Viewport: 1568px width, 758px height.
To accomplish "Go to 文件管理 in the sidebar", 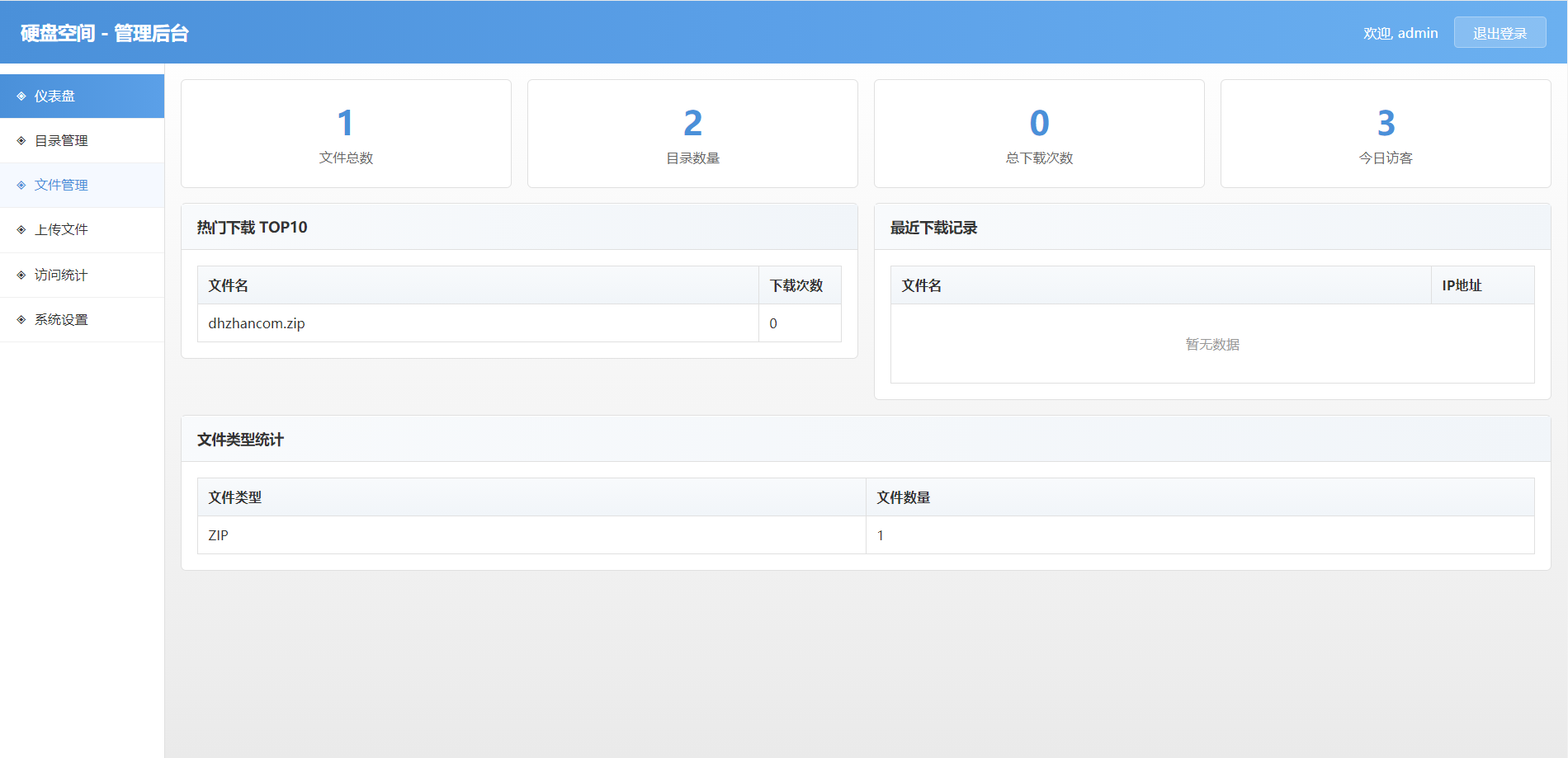I will point(61,186).
